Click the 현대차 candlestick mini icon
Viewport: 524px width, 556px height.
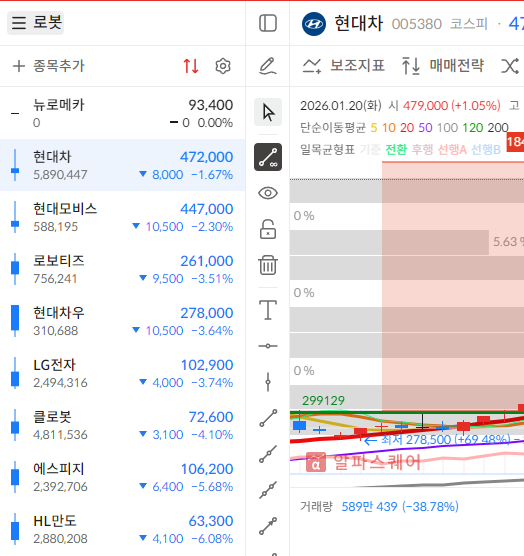(x=15, y=165)
